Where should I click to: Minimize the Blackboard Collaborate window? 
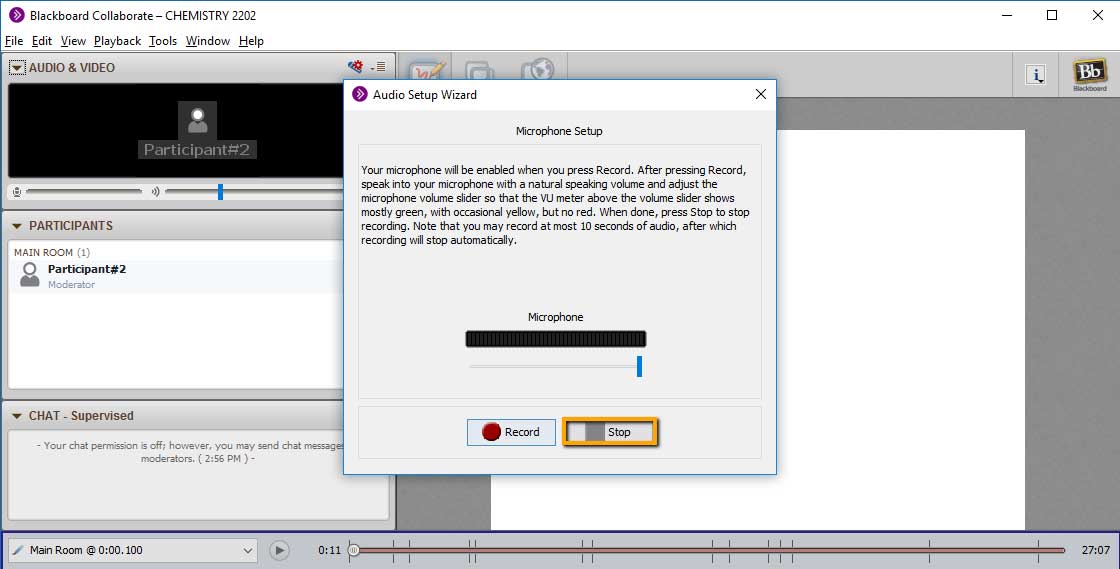point(1007,15)
